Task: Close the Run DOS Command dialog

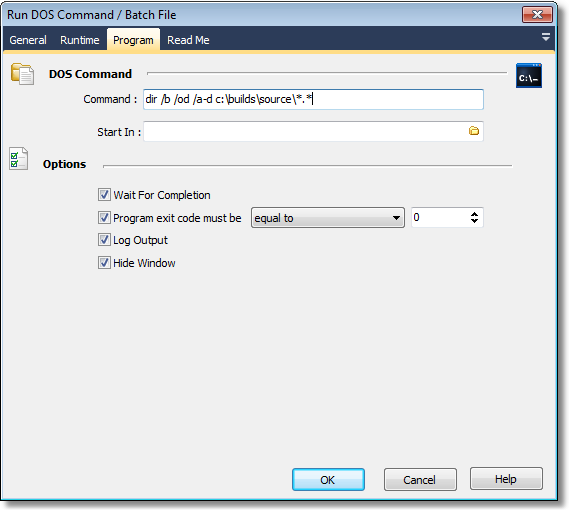Action: click(537, 15)
